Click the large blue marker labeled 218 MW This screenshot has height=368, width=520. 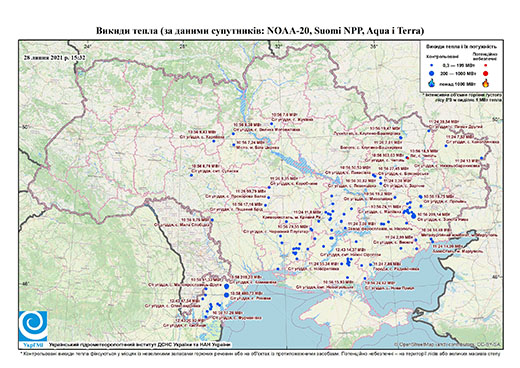pos(227,286)
